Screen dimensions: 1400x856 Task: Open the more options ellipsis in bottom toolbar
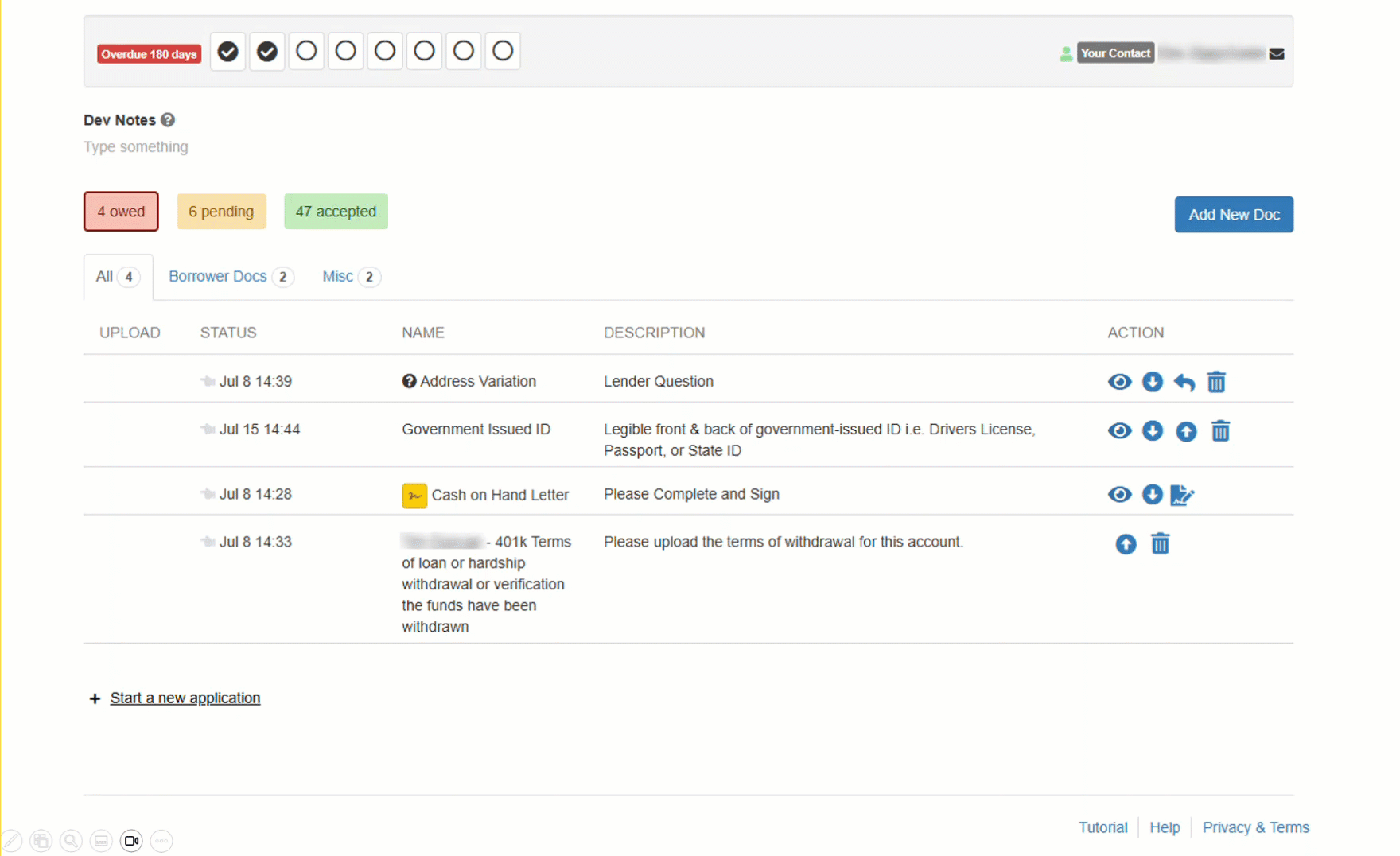click(161, 841)
